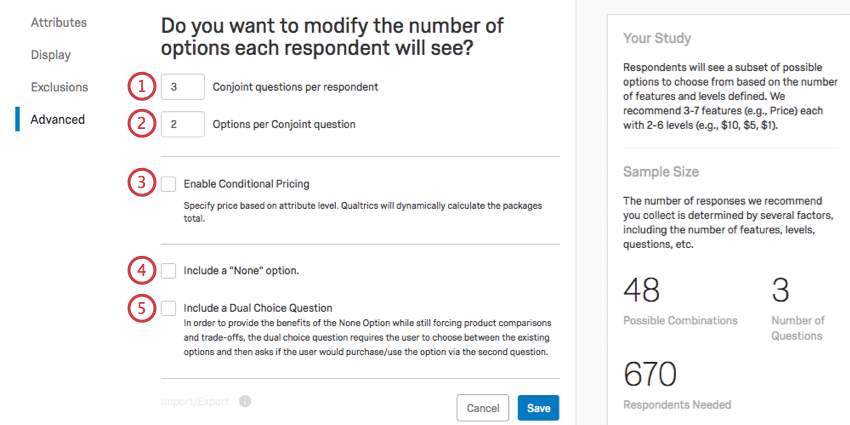Click the red number 1 callout marker

pos(142,87)
